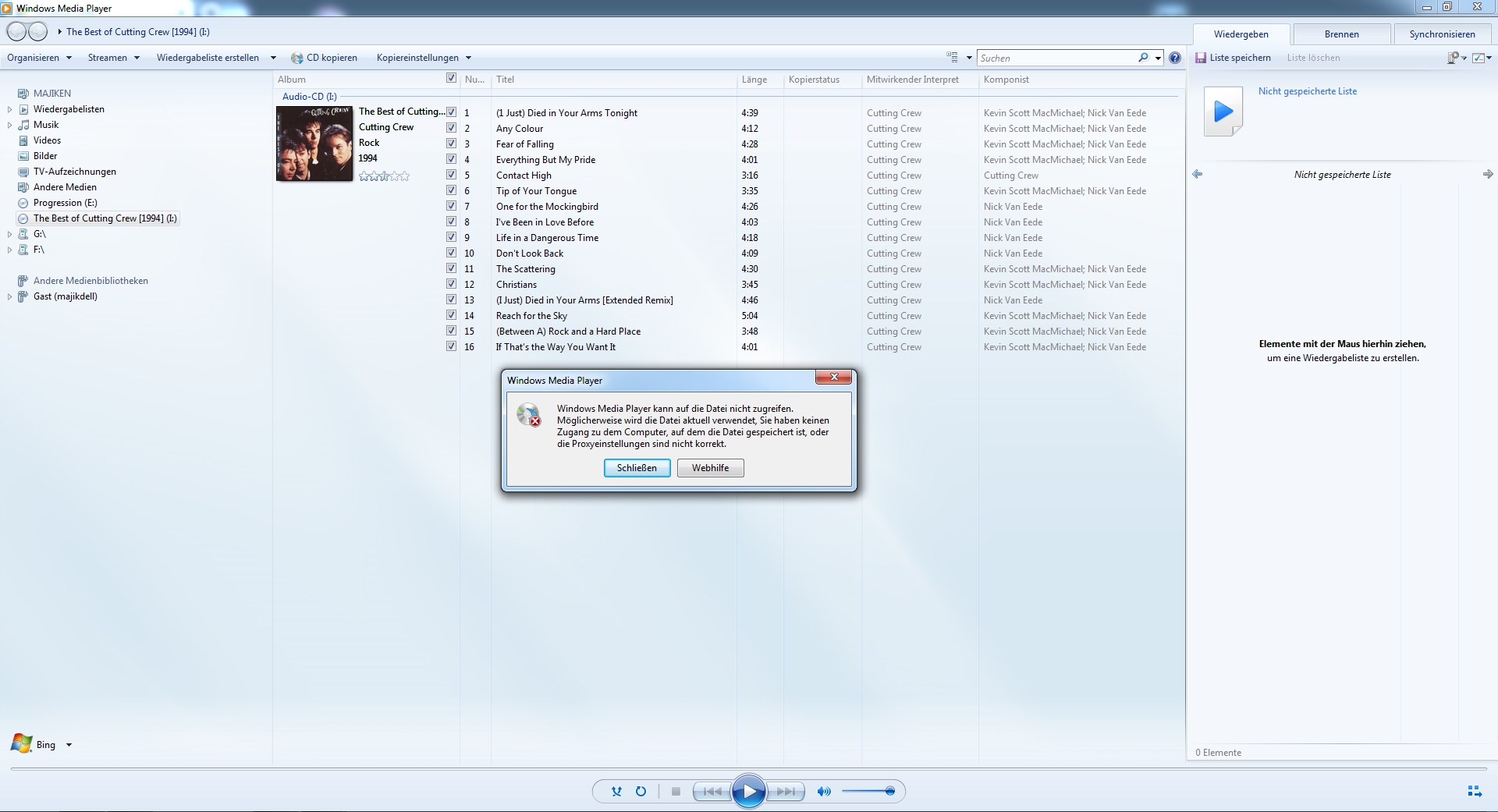Click the next list right arrow
This screenshot has width=1498, height=812.
tap(1488, 174)
